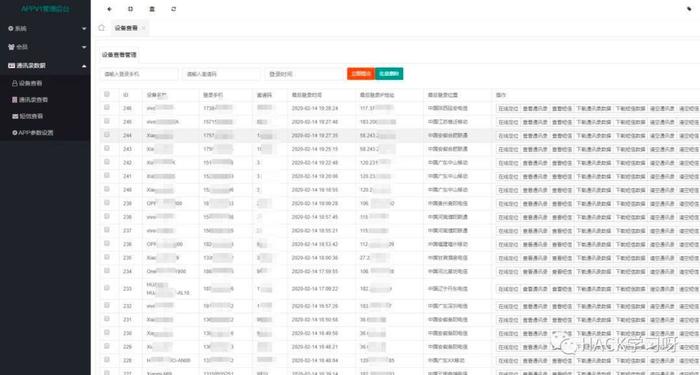Toggle the select-all checkbox in table header
This screenshot has height=375, width=700.
pos(107,94)
